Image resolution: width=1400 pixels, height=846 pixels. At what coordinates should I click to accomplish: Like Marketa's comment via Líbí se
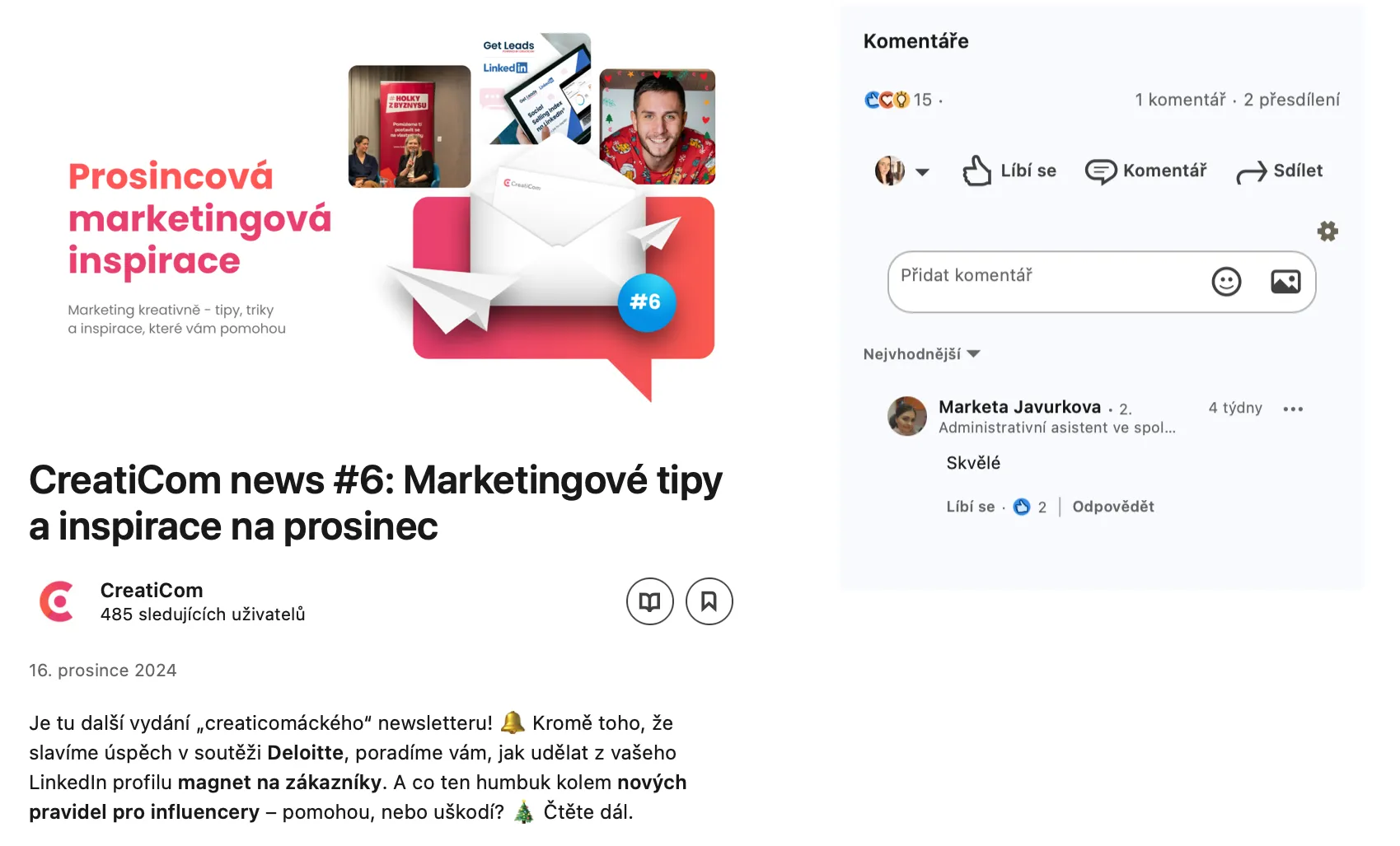[970, 507]
